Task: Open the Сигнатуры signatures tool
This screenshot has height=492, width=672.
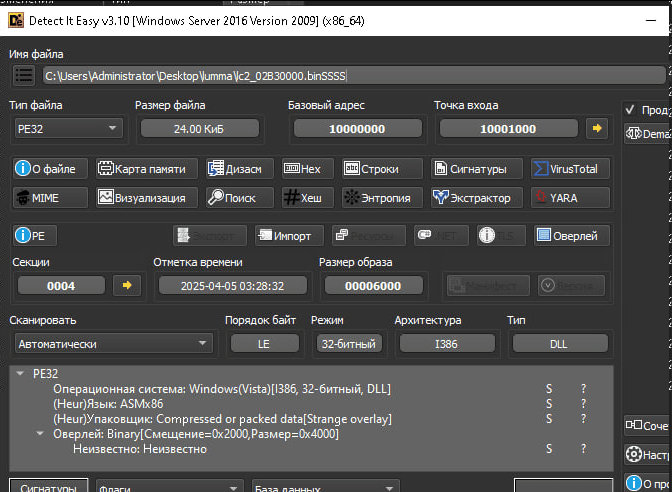Action: [x=477, y=169]
